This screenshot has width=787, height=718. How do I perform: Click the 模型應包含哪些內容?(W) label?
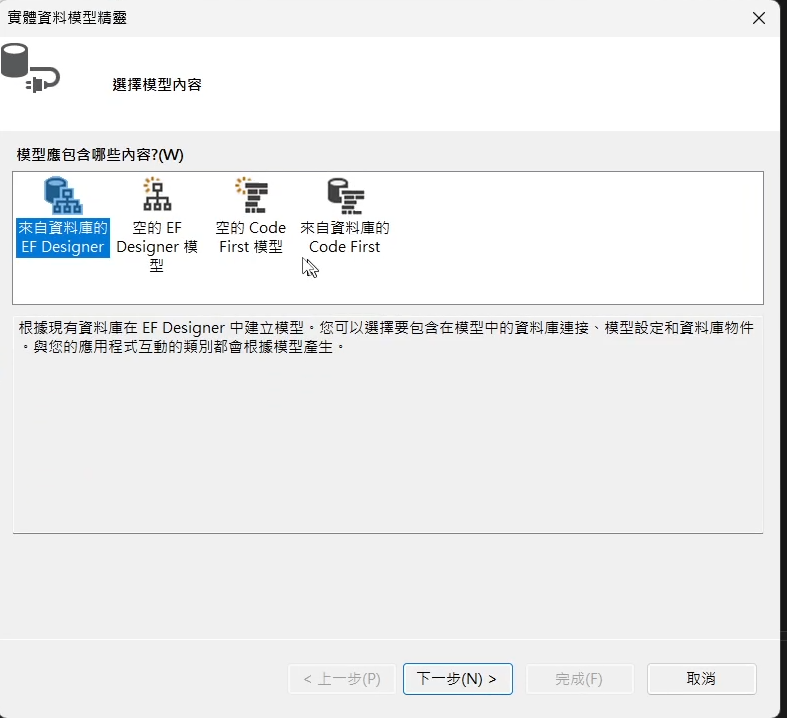click(100, 155)
